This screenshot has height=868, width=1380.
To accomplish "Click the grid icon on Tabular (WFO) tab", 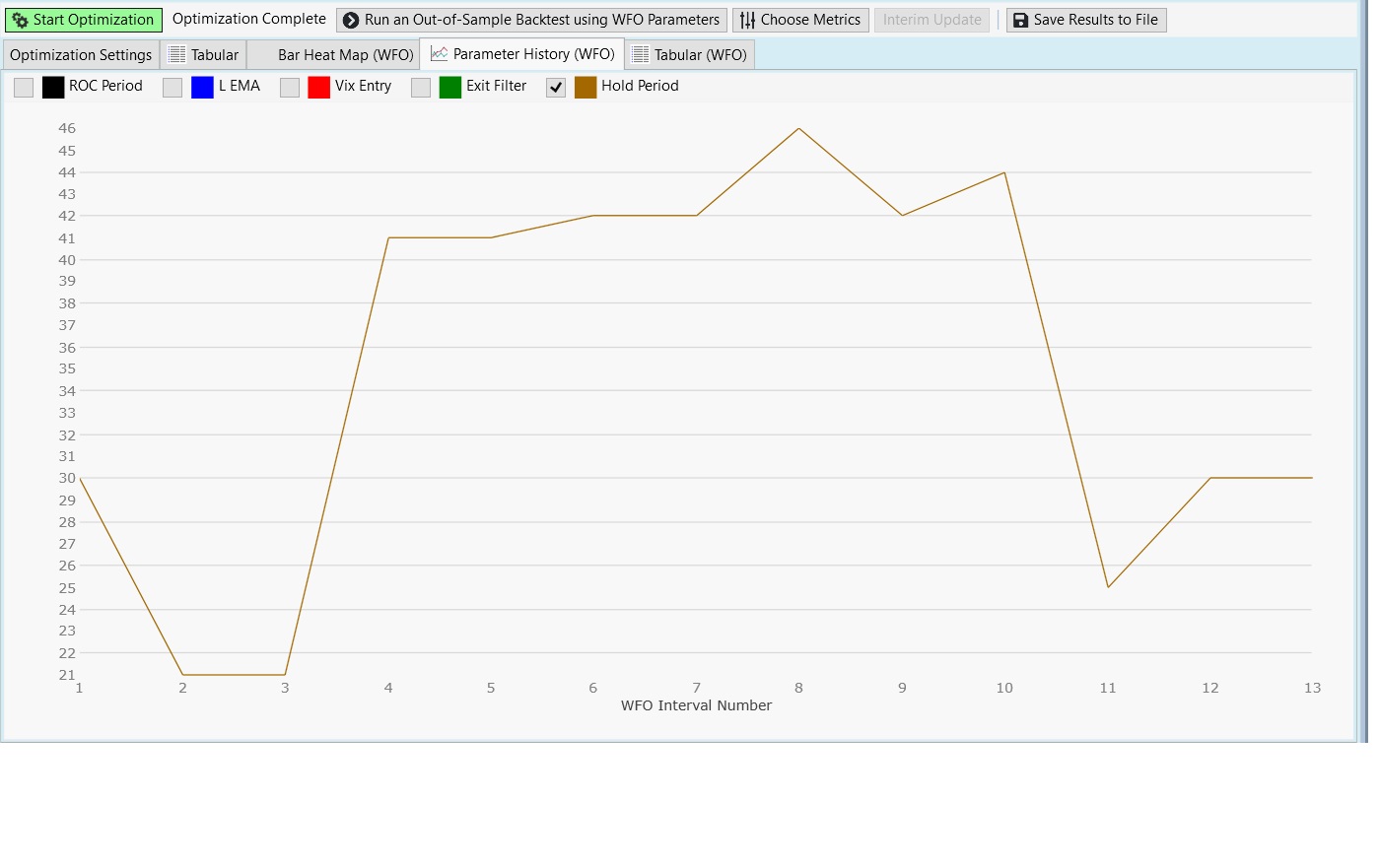I will [641, 55].
